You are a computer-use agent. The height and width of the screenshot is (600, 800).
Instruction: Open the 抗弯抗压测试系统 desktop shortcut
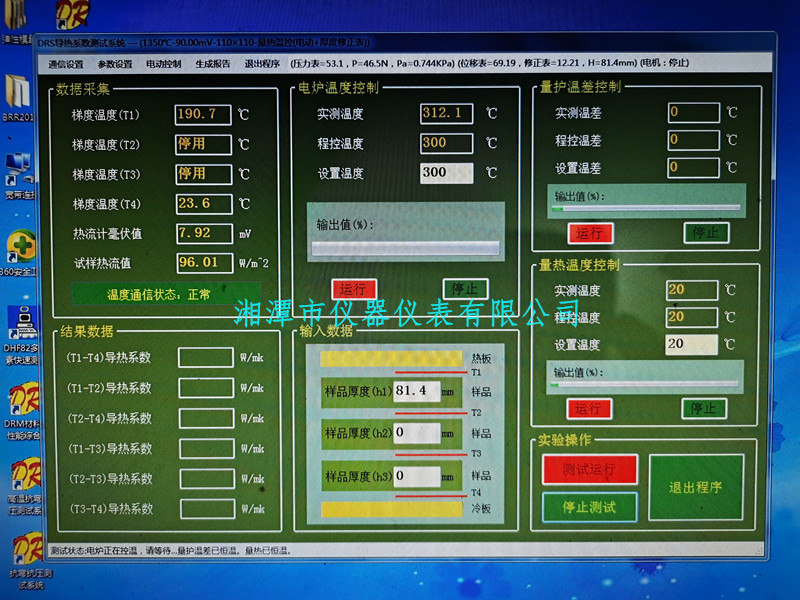pos(24,548)
